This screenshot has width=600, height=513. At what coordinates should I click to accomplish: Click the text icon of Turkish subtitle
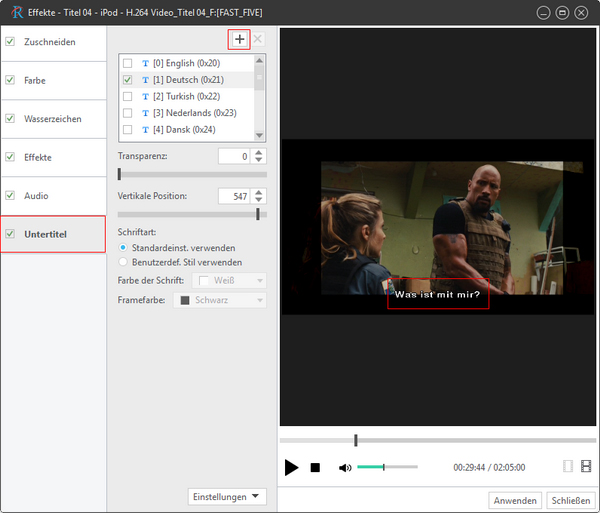click(145, 96)
